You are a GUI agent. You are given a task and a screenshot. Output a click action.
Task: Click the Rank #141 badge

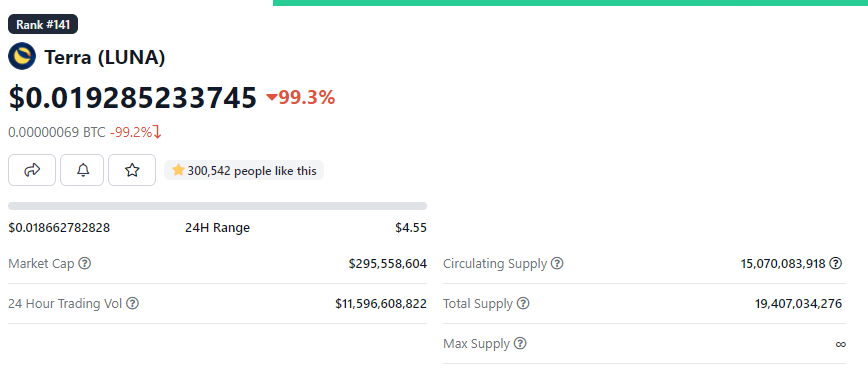tap(43, 24)
